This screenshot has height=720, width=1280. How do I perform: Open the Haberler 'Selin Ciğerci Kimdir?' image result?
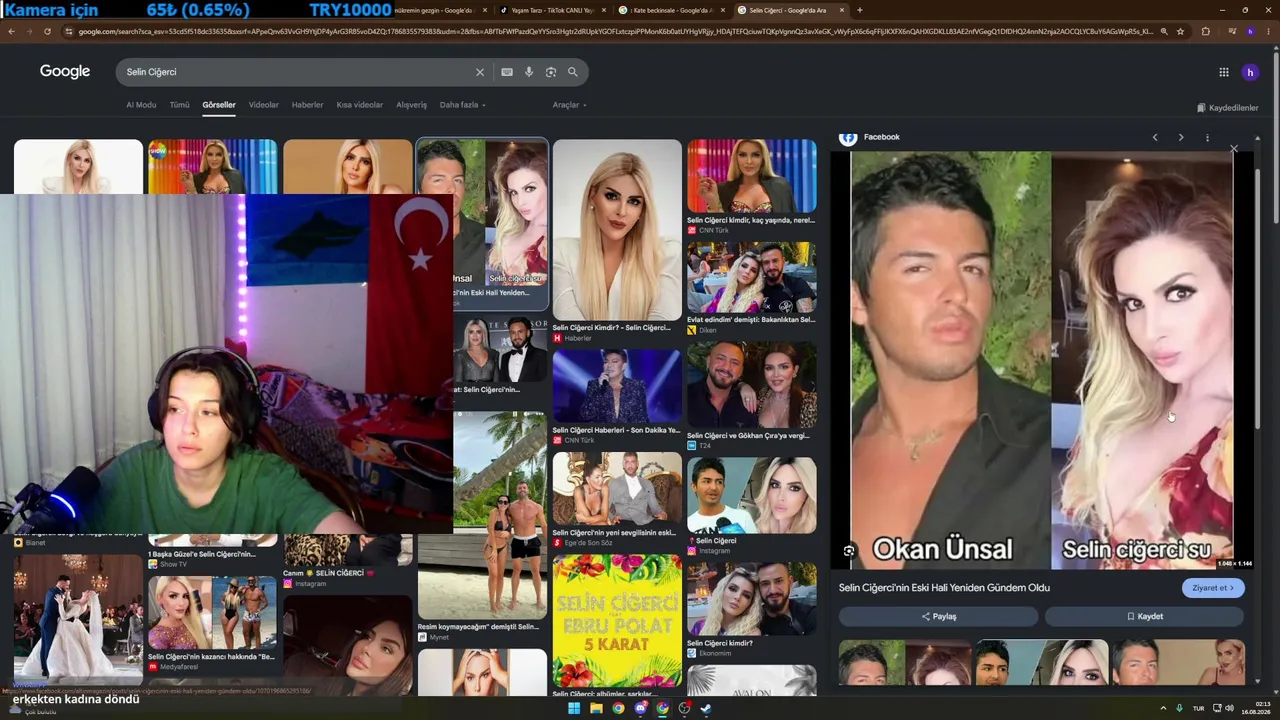point(617,241)
